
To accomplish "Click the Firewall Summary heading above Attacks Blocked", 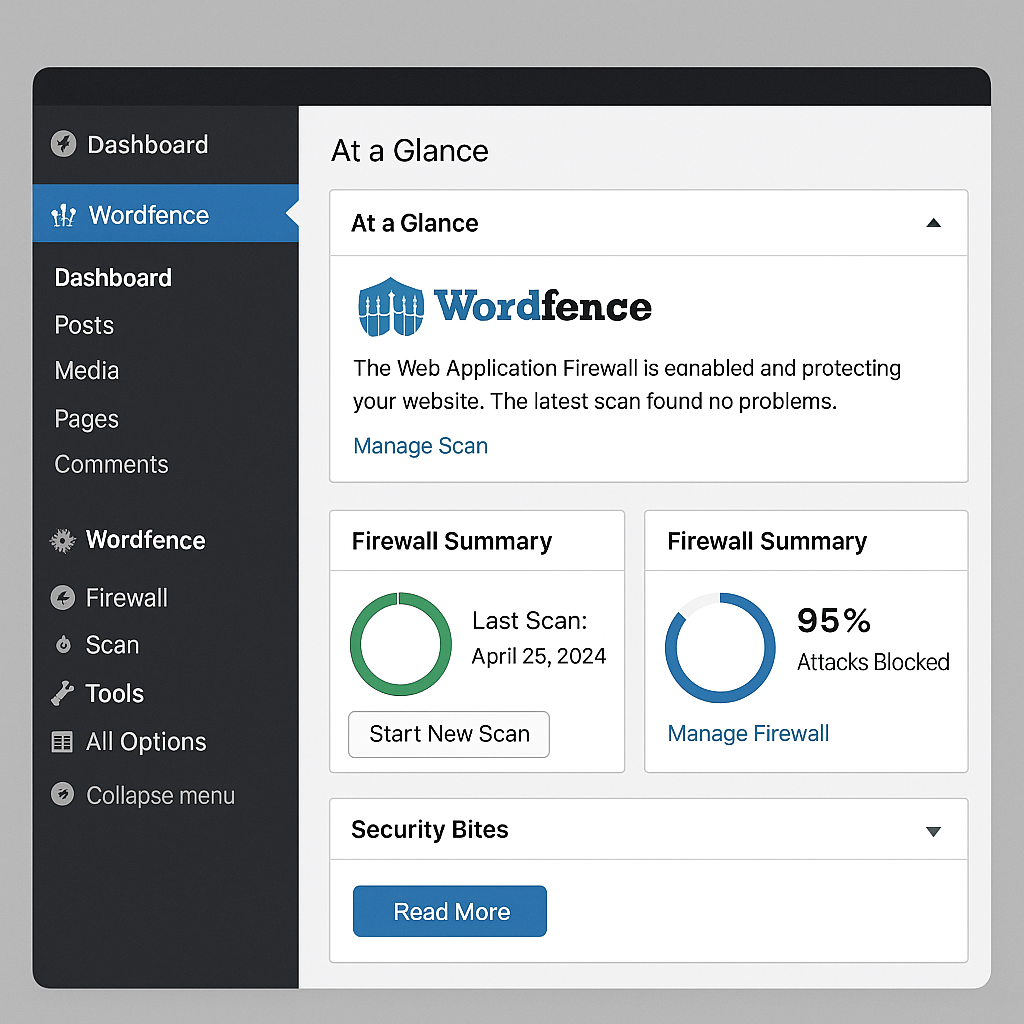I will pos(767,541).
